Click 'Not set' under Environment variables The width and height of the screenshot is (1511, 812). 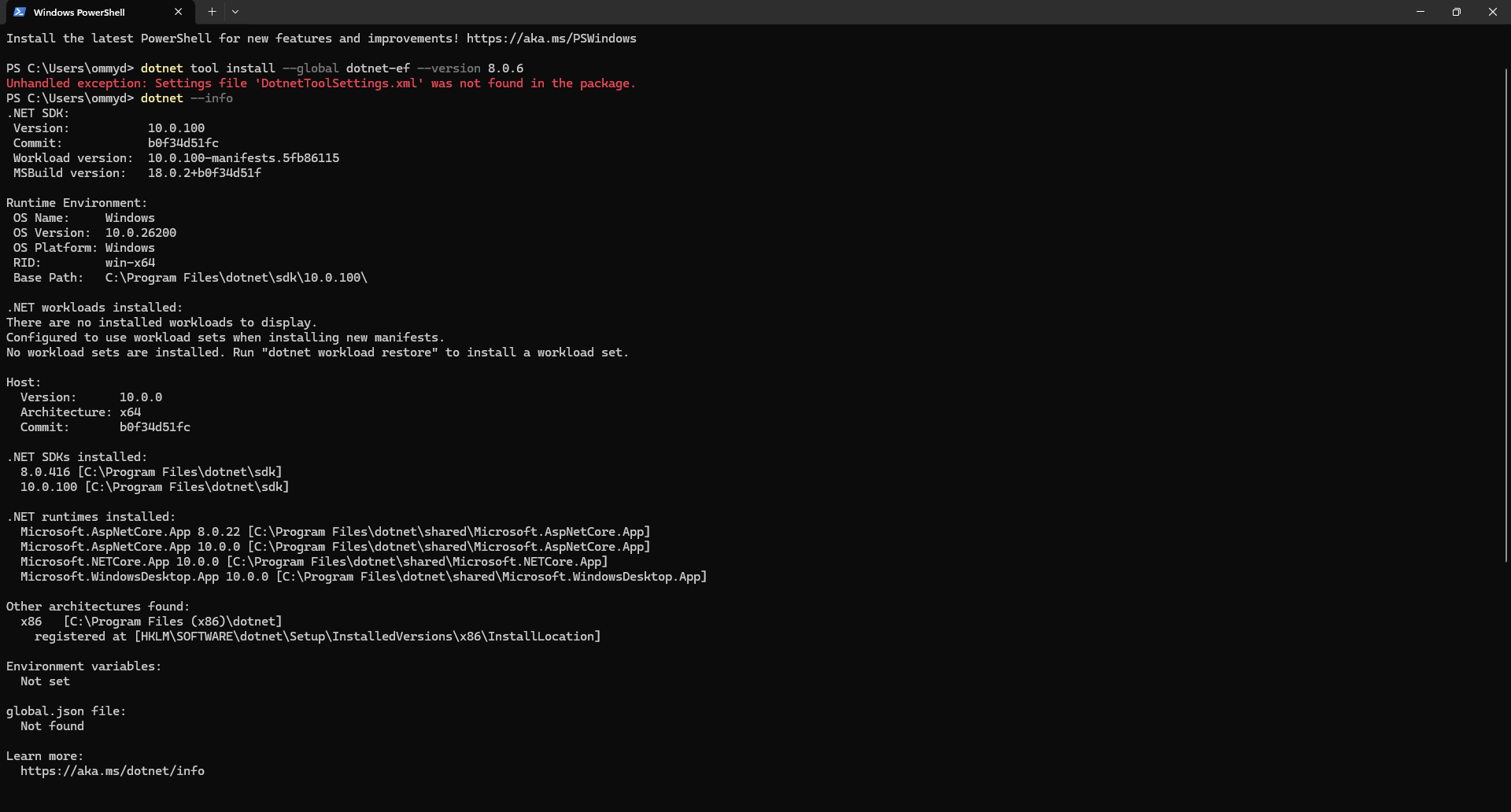pyautogui.click(x=45, y=681)
